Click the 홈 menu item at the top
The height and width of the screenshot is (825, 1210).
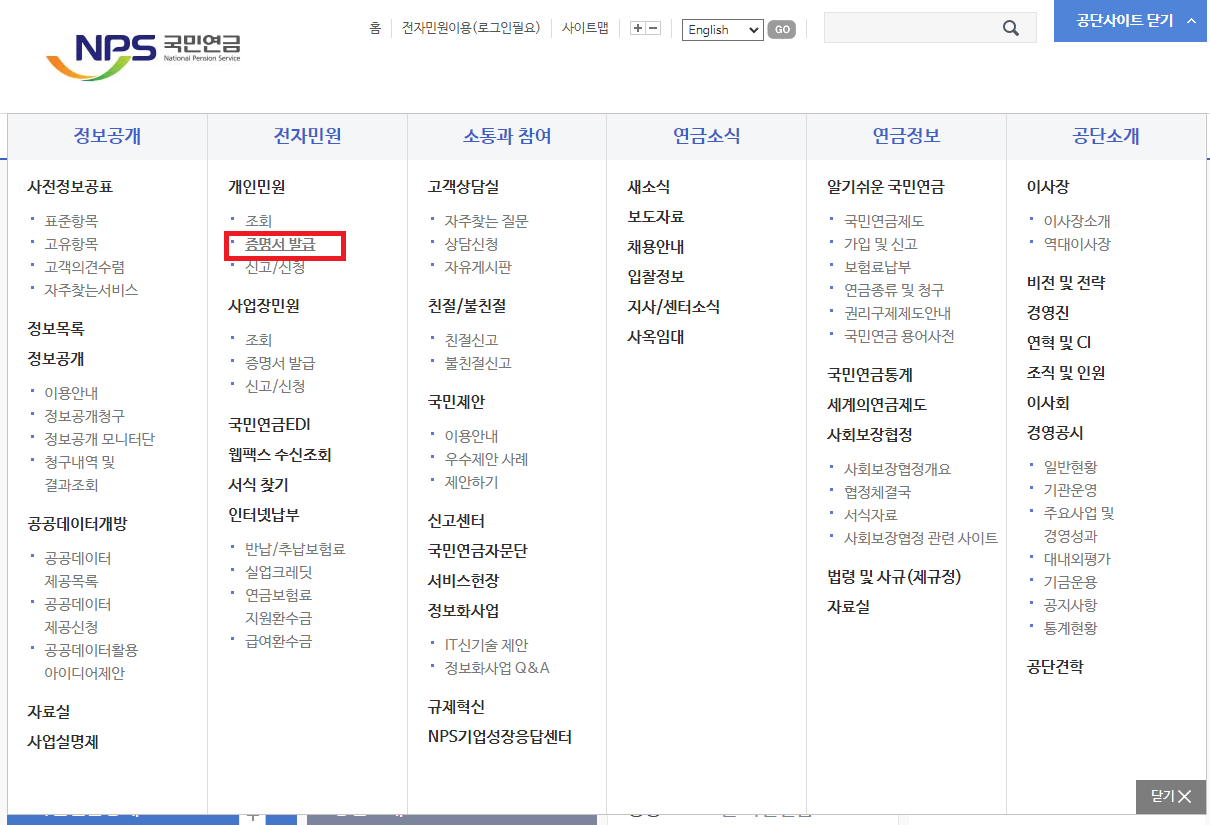click(374, 29)
